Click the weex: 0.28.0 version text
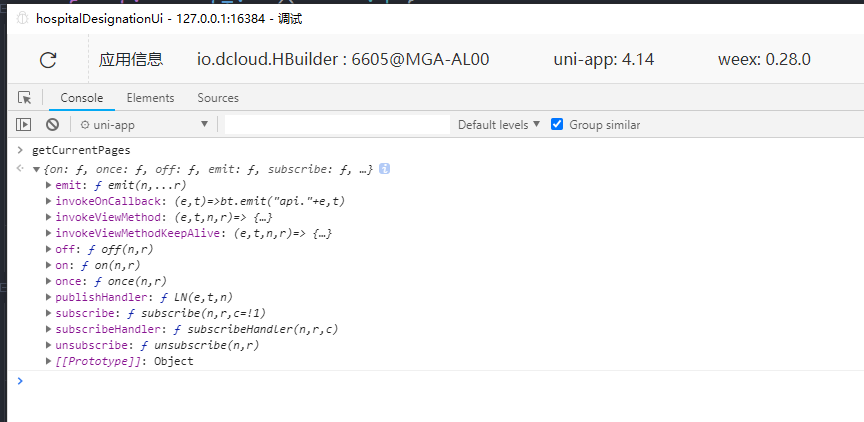Screen dimensions: 864x422 click(x=764, y=59)
